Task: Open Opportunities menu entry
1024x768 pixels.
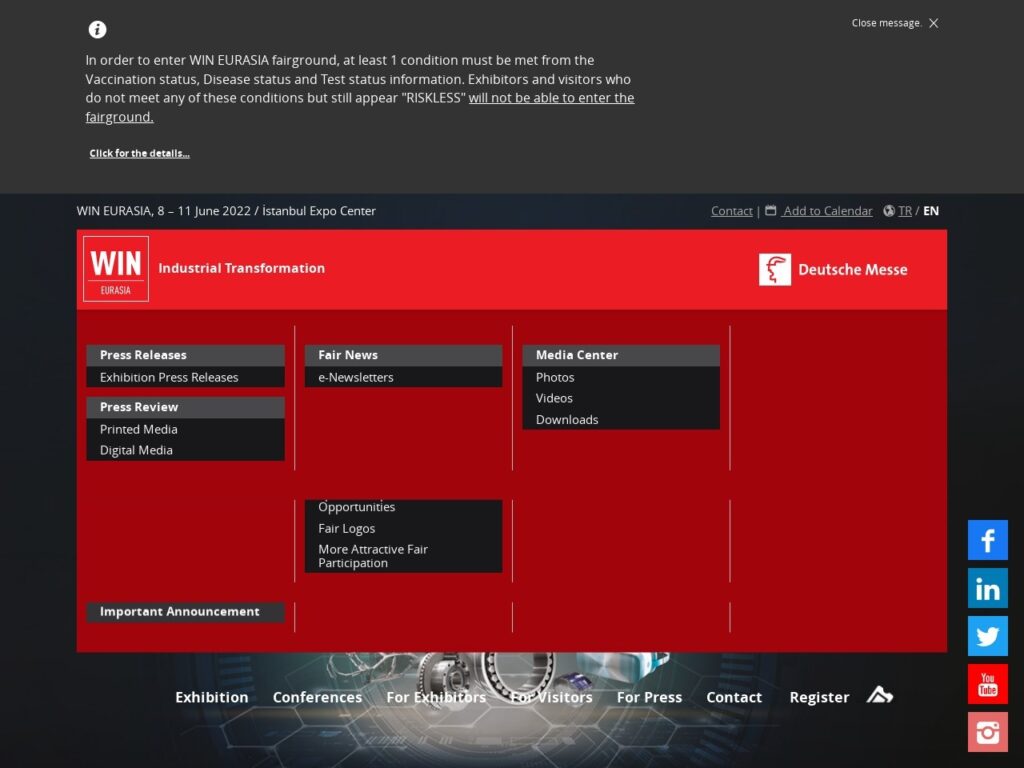Action: pos(404,507)
